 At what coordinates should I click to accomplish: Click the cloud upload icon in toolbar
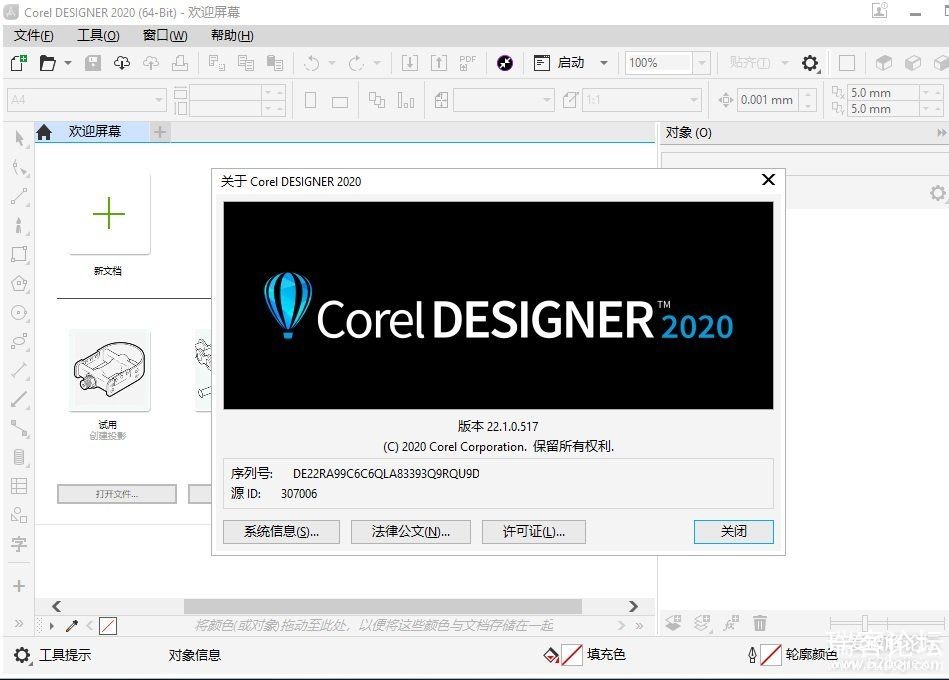pos(151,63)
